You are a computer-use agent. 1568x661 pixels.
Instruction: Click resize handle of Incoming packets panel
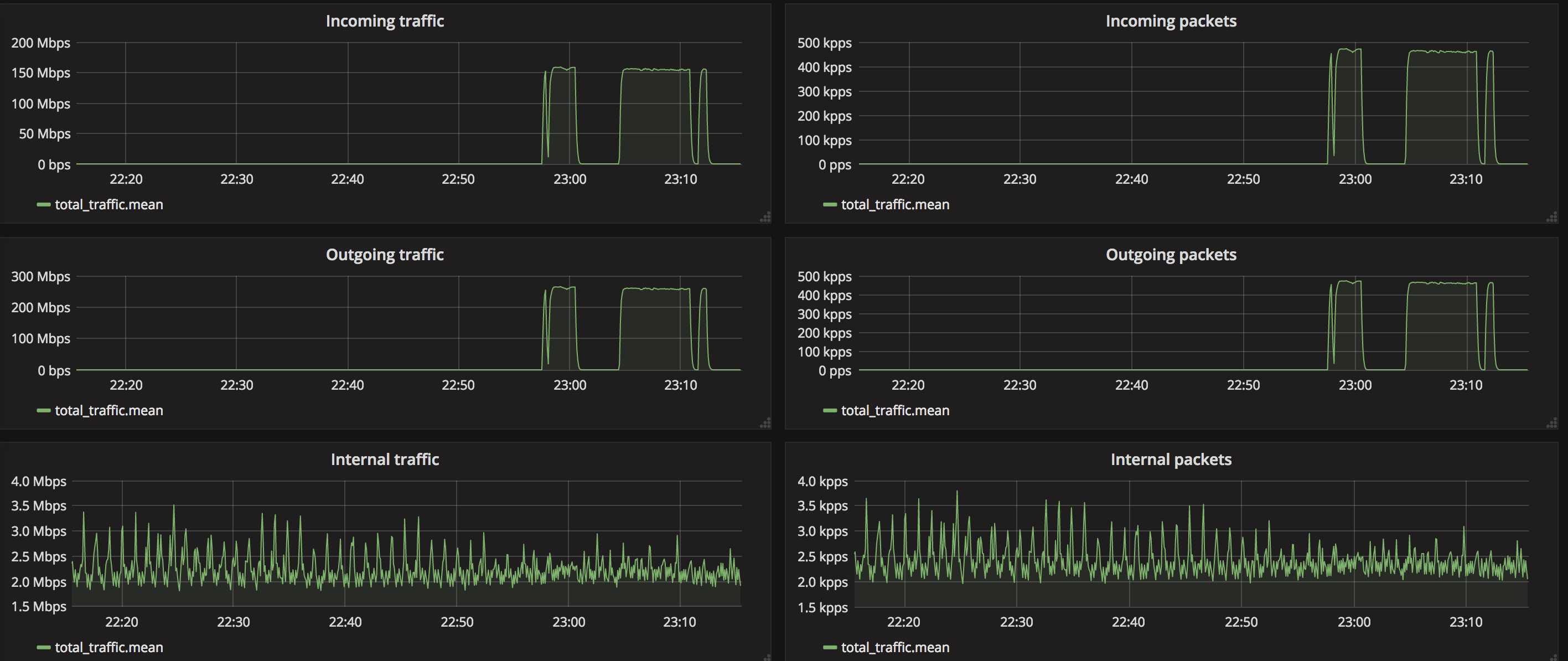click(x=1551, y=216)
